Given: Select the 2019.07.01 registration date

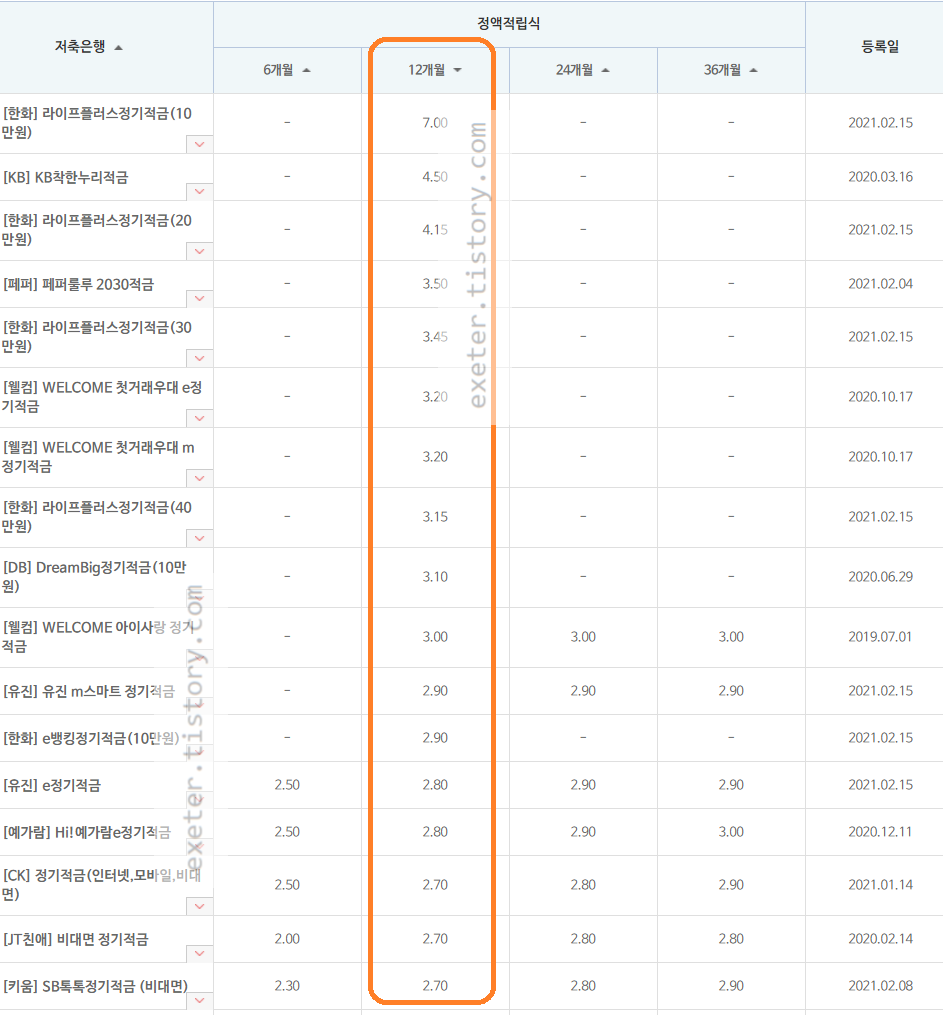Looking at the screenshot, I should (x=880, y=637).
